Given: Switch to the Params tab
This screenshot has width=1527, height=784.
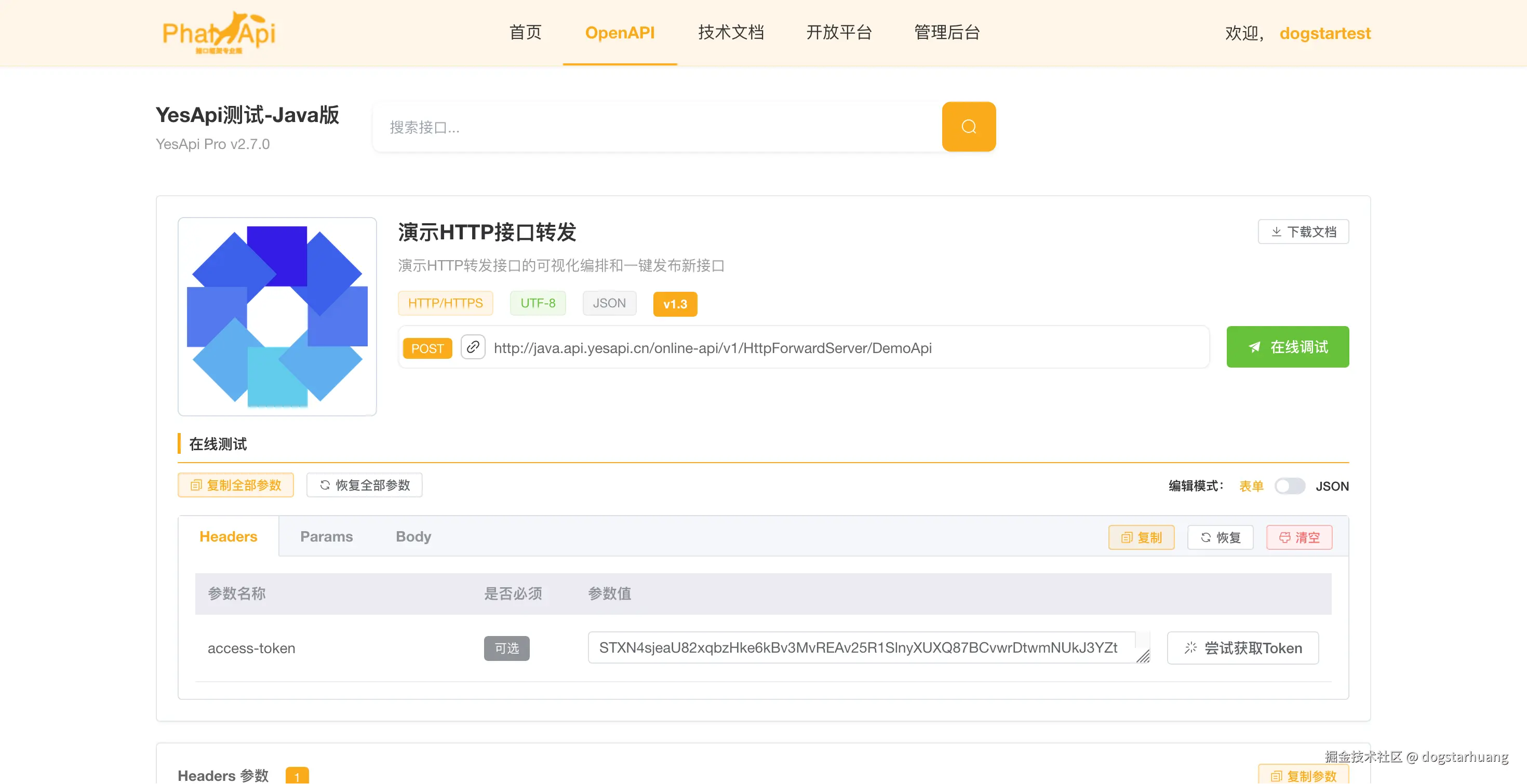Looking at the screenshot, I should tap(326, 536).
